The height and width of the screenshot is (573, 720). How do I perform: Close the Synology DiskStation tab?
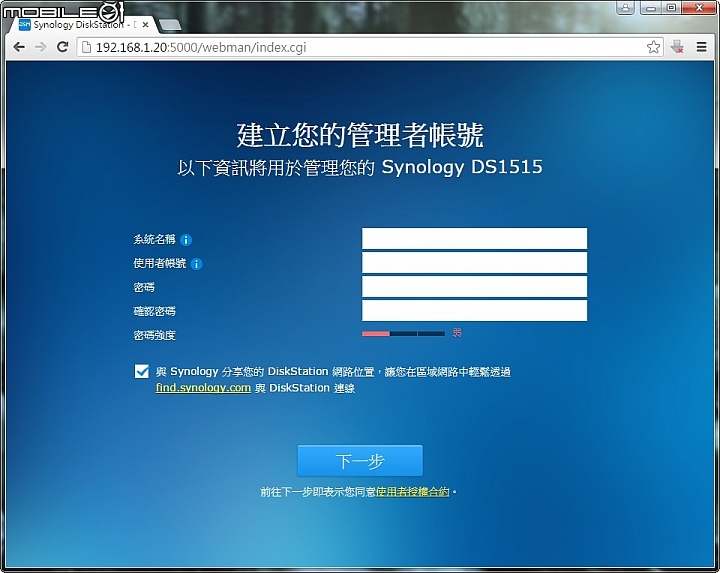click(146, 25)
